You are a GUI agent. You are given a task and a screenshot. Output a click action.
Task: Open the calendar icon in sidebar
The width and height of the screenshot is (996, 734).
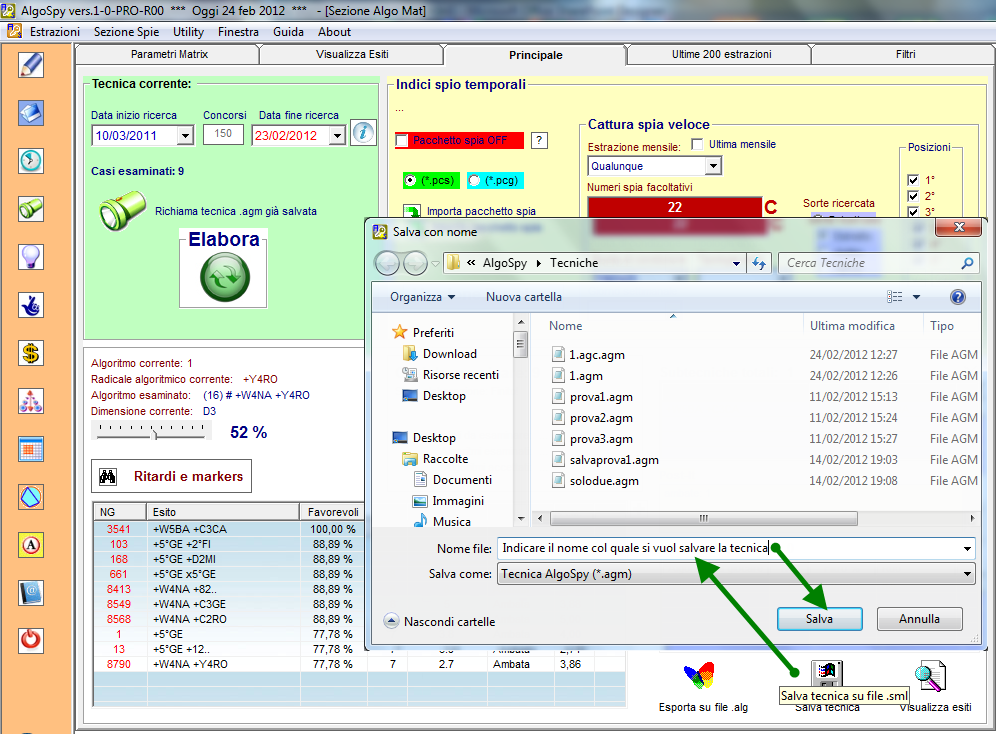pos(32,449)
